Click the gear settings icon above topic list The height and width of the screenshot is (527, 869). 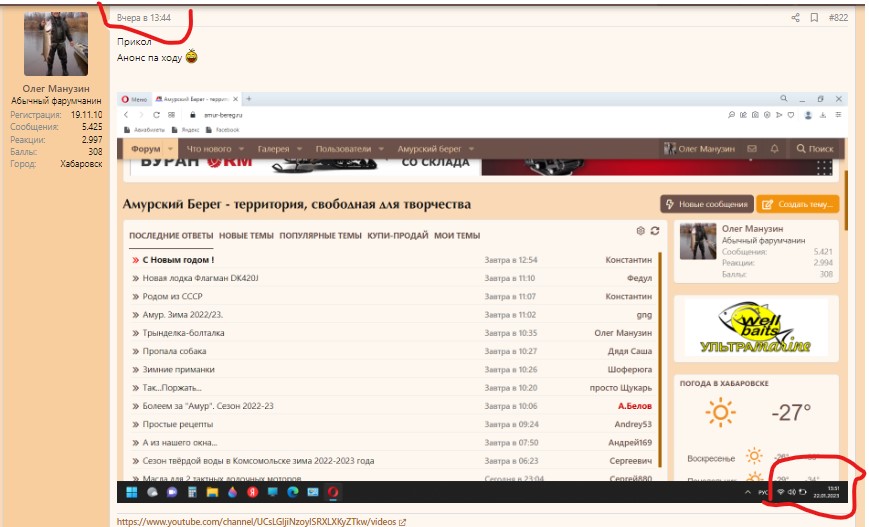[x=640, y=230]
